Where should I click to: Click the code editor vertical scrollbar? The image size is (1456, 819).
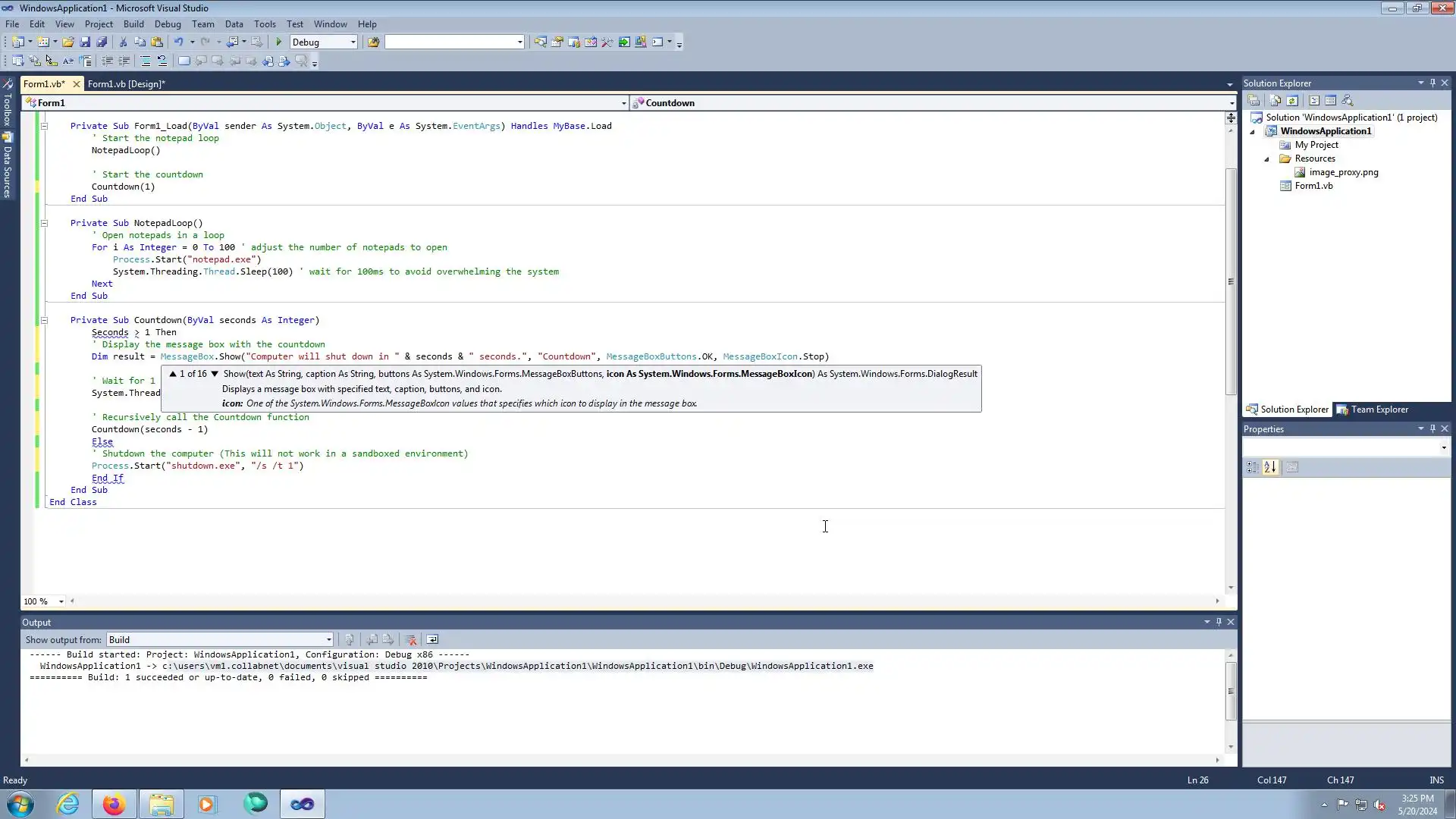tap(1230, 281)
